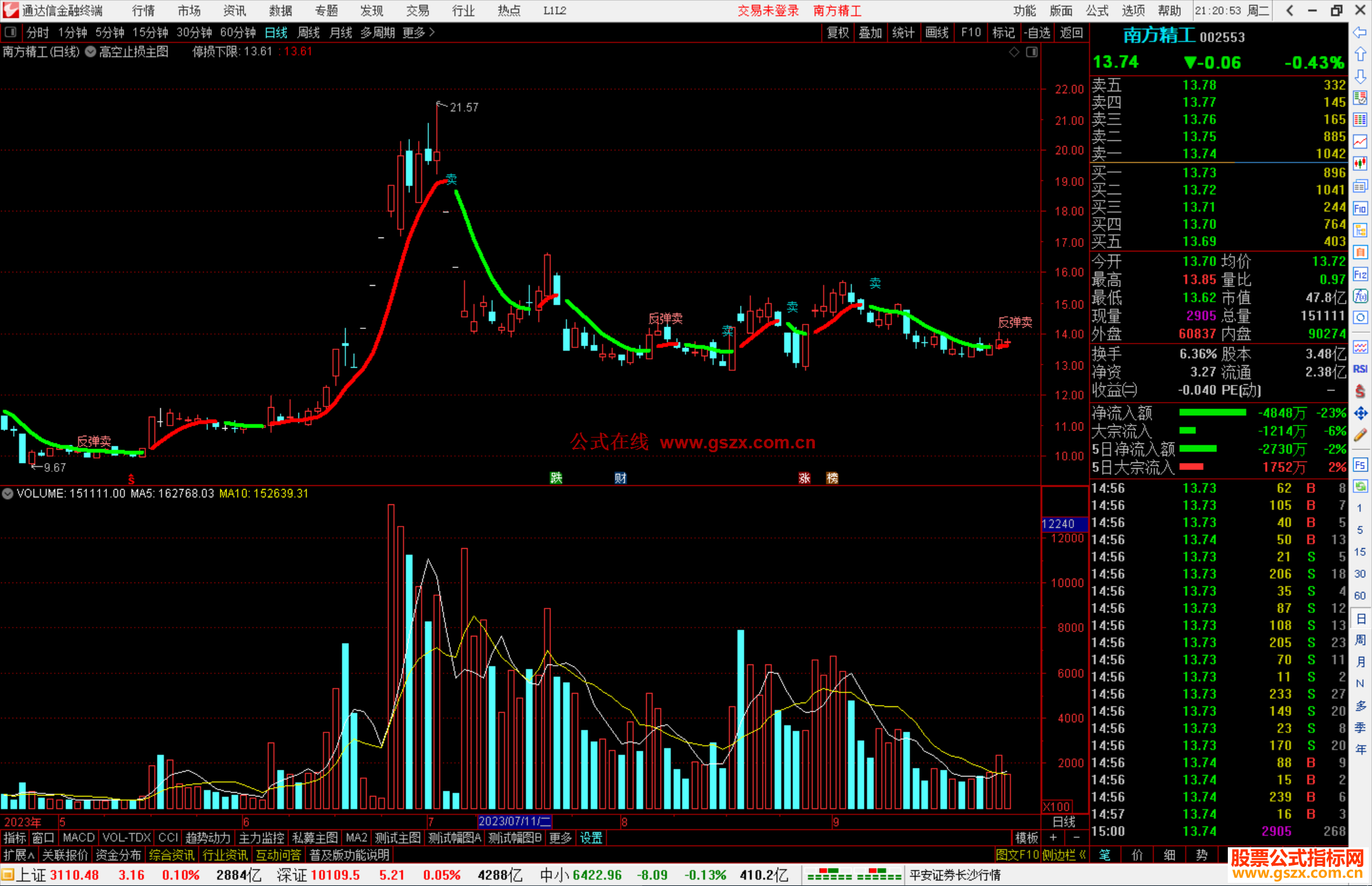Open the 图文F10 link
Image resolution: width=1372 pixels, height=886 pixels.
pos(1018,855)
